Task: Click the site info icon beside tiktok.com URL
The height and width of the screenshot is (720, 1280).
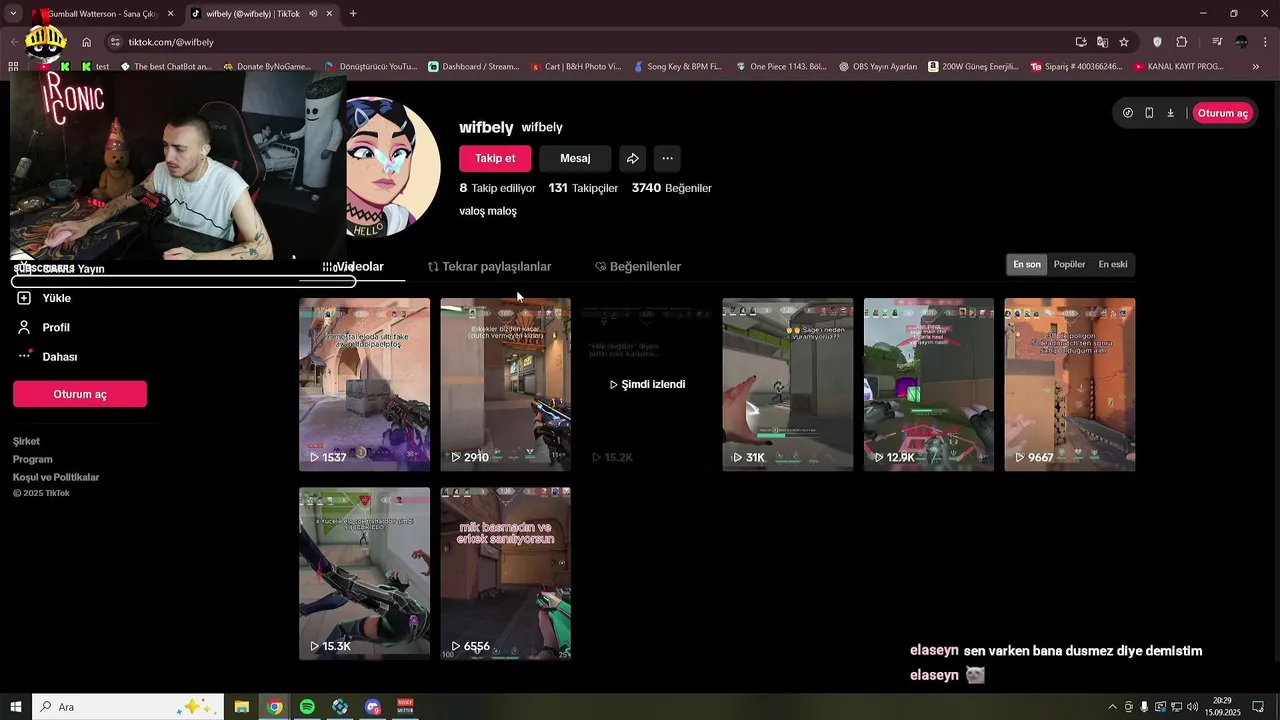Action: pos(115,42)
